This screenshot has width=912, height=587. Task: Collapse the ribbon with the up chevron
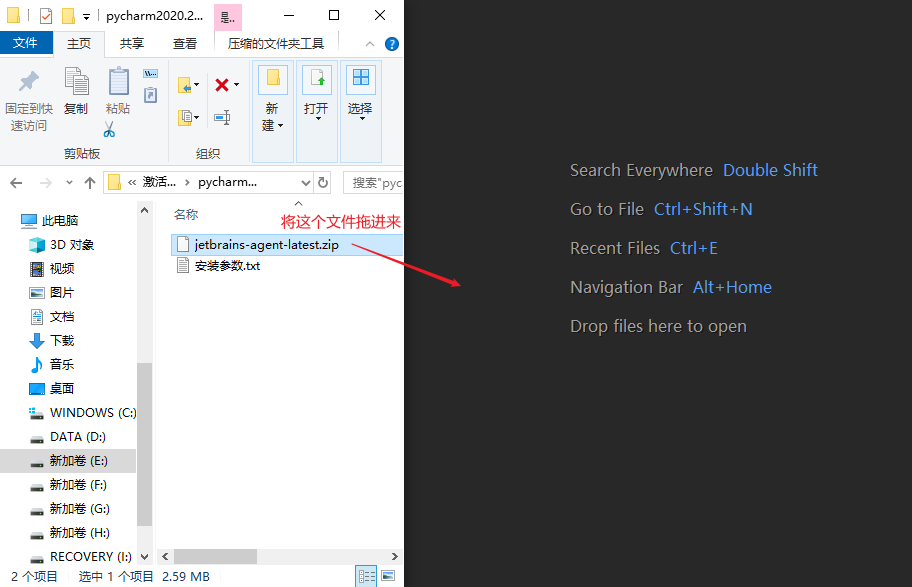pyautogui.click(x=370, y=44)
